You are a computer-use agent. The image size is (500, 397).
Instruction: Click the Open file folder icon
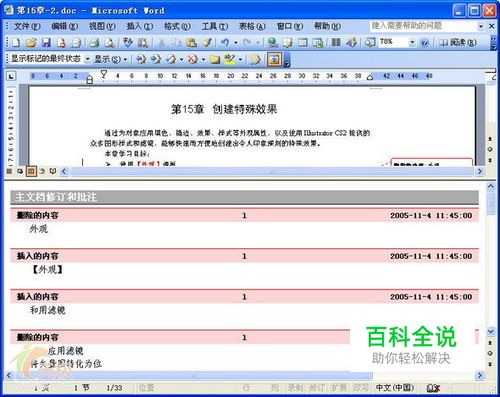tap(31, 42)
